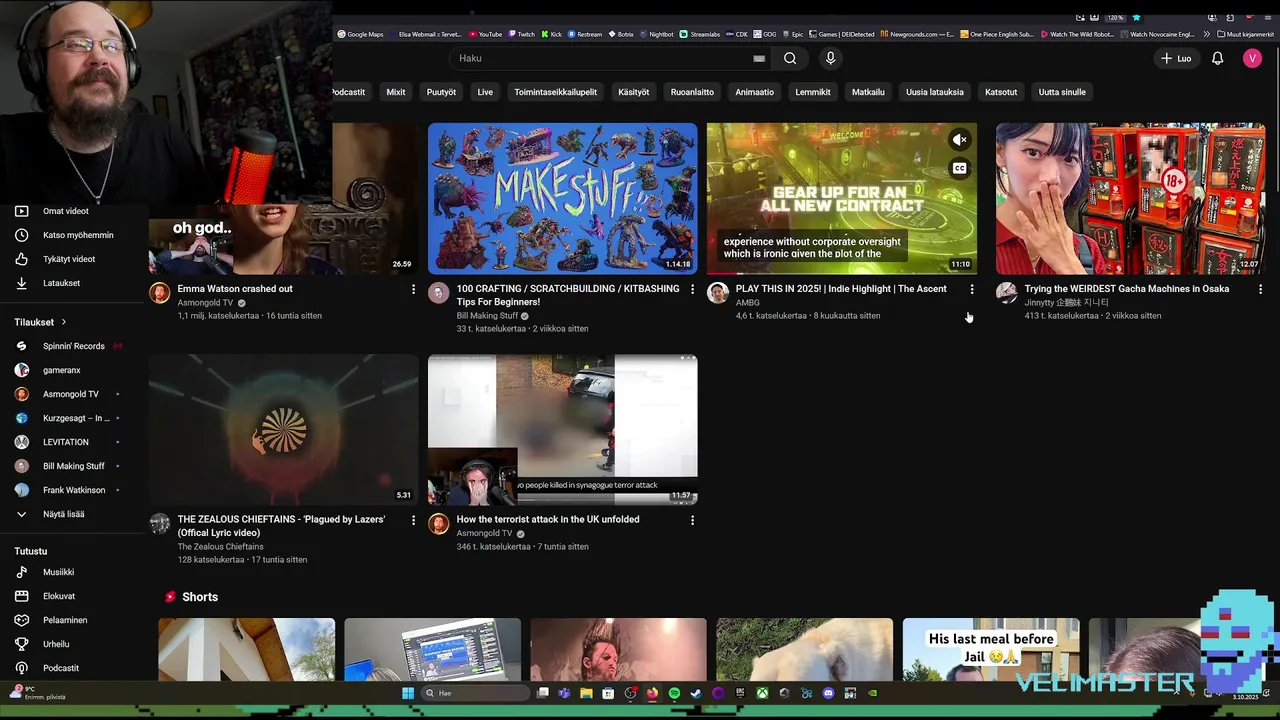The width and height of the screenshot is (1280, 720).
Task: Click the YouTube search magnifier button
Action: (x=790, y=58)
